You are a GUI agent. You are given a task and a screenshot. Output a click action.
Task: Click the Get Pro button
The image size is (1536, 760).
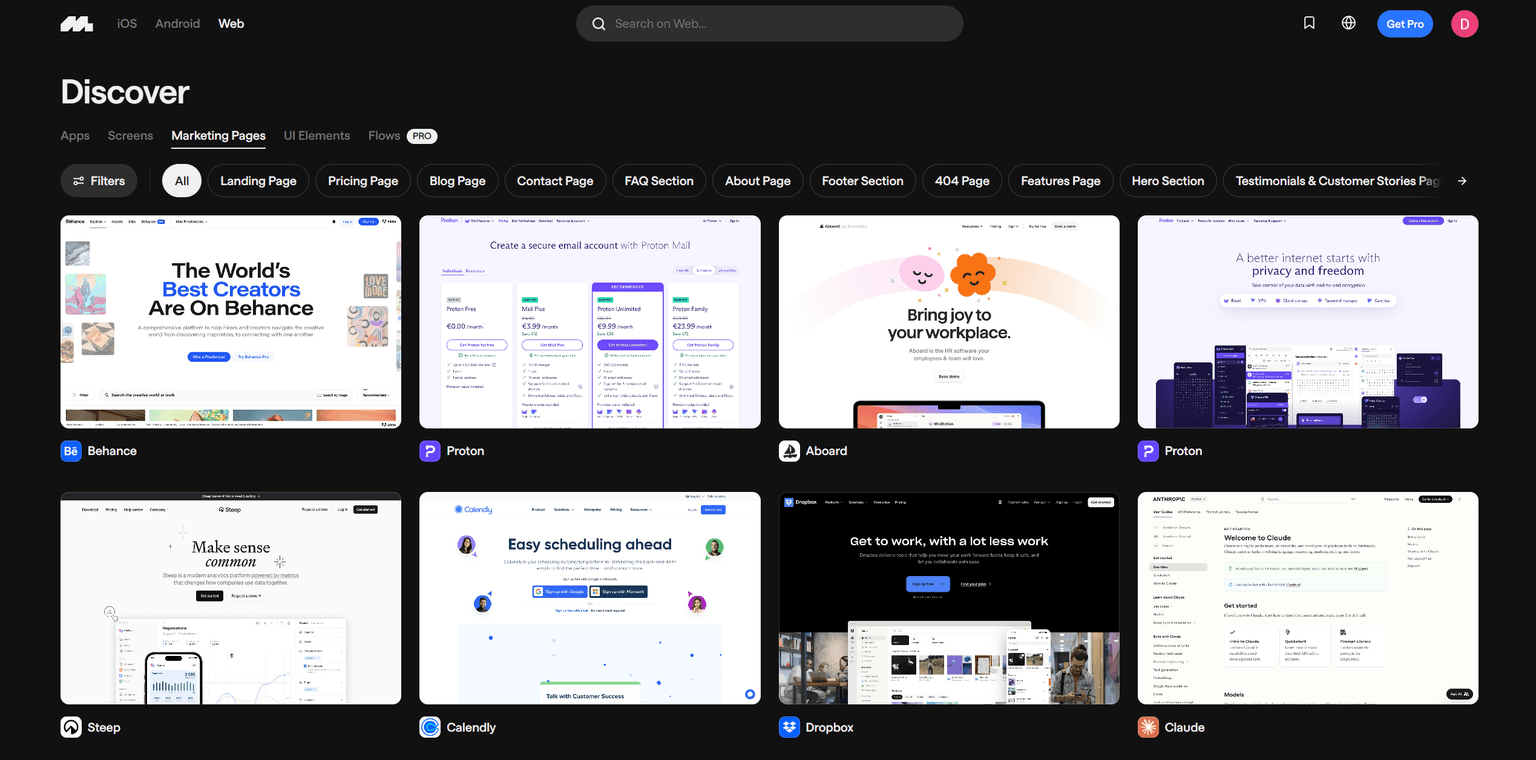pos(1405,24)
